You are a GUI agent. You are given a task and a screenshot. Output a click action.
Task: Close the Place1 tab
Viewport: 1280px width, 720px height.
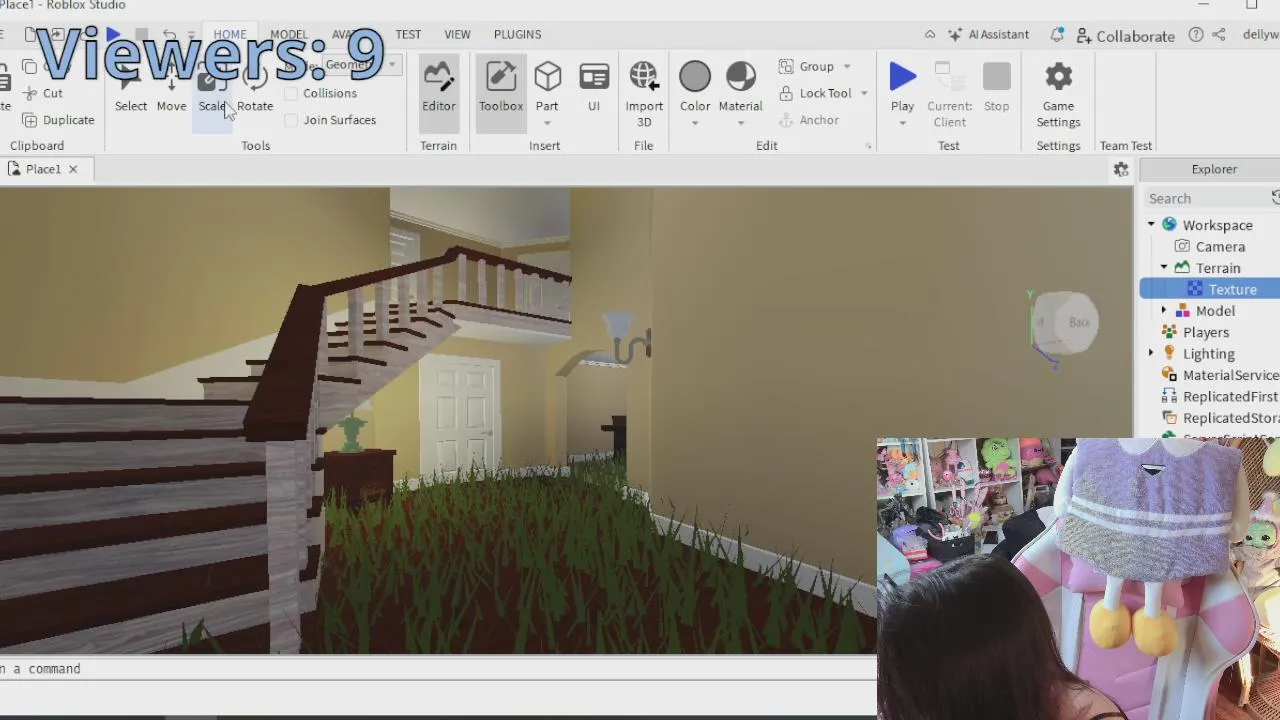point(73,169)
